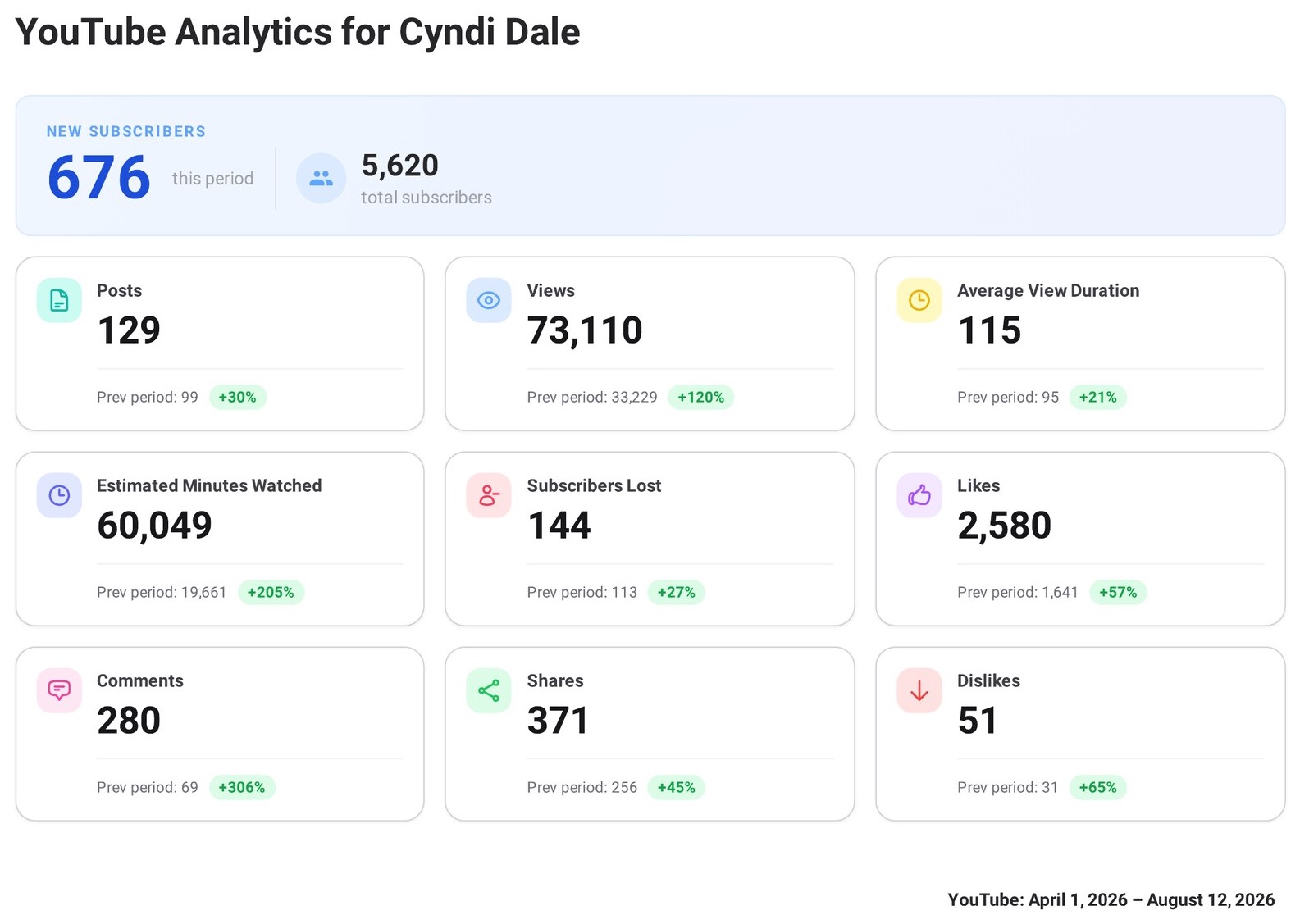Click the +306% badge on Comments
Screen dimensions: 1300x924
click(242, 787)
